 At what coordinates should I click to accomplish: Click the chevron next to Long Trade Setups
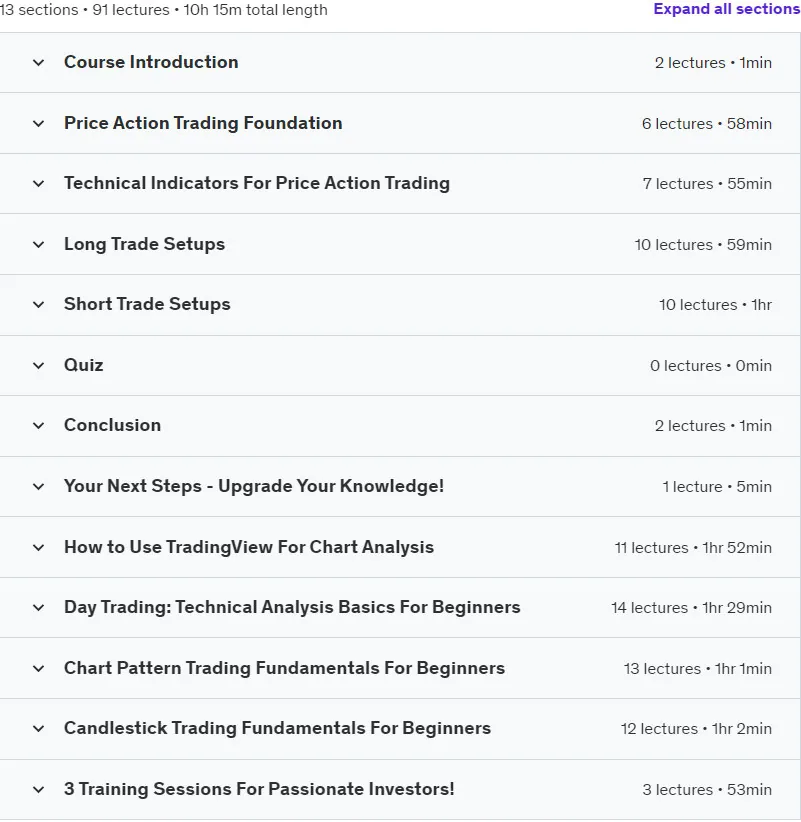pyautogui.click(x=38, y=245)
